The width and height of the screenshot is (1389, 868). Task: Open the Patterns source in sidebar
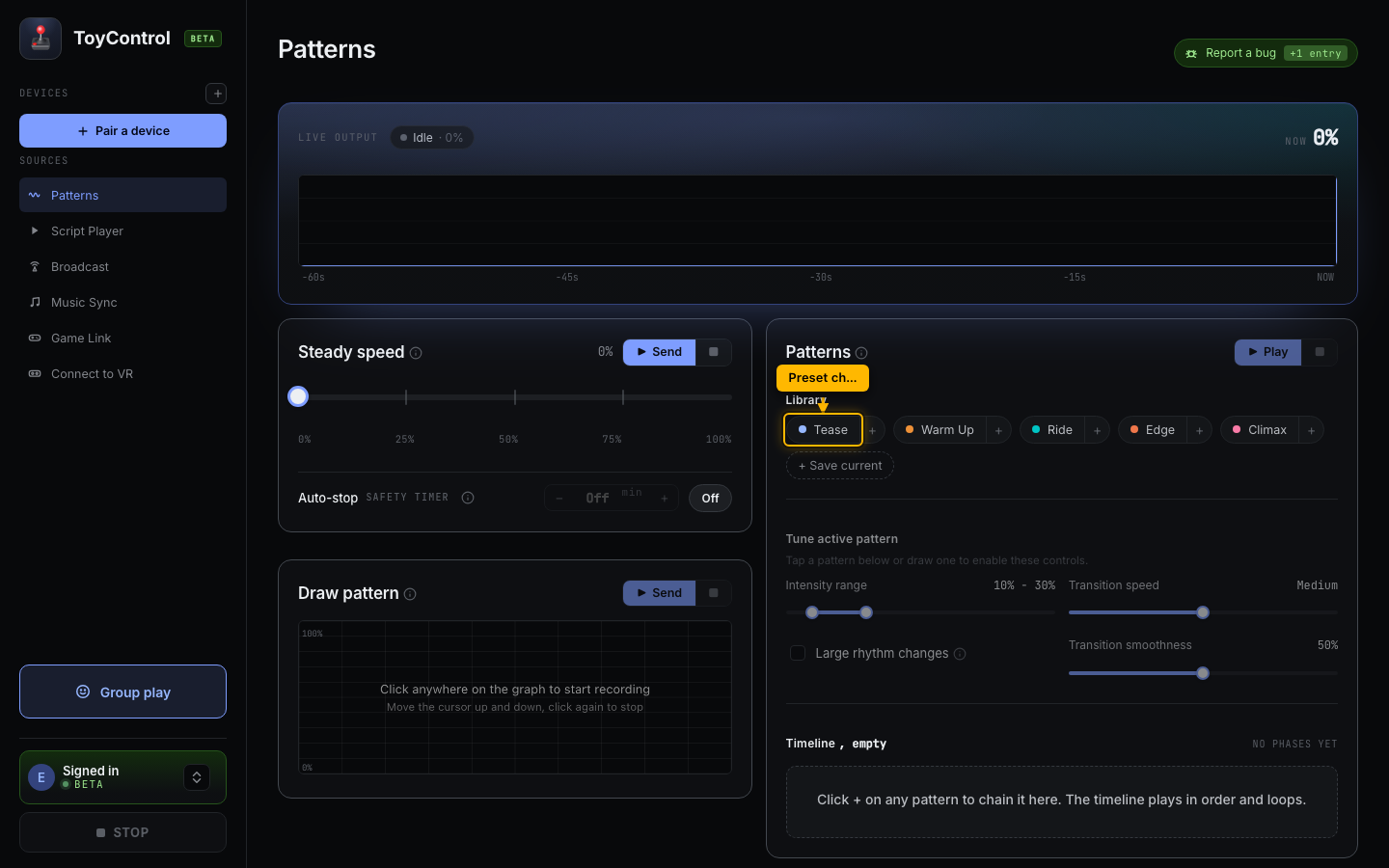tap(123, 195)
